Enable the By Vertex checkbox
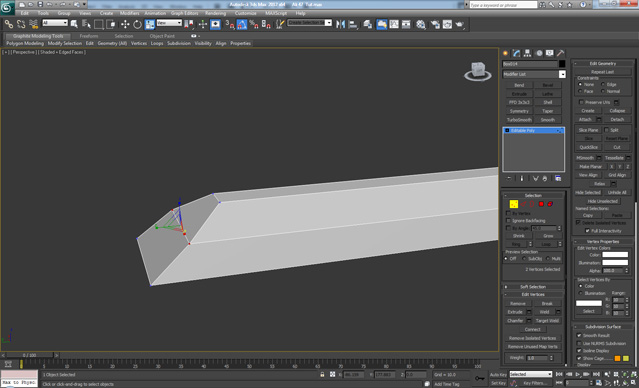The image size is (639, 388). 508,213
